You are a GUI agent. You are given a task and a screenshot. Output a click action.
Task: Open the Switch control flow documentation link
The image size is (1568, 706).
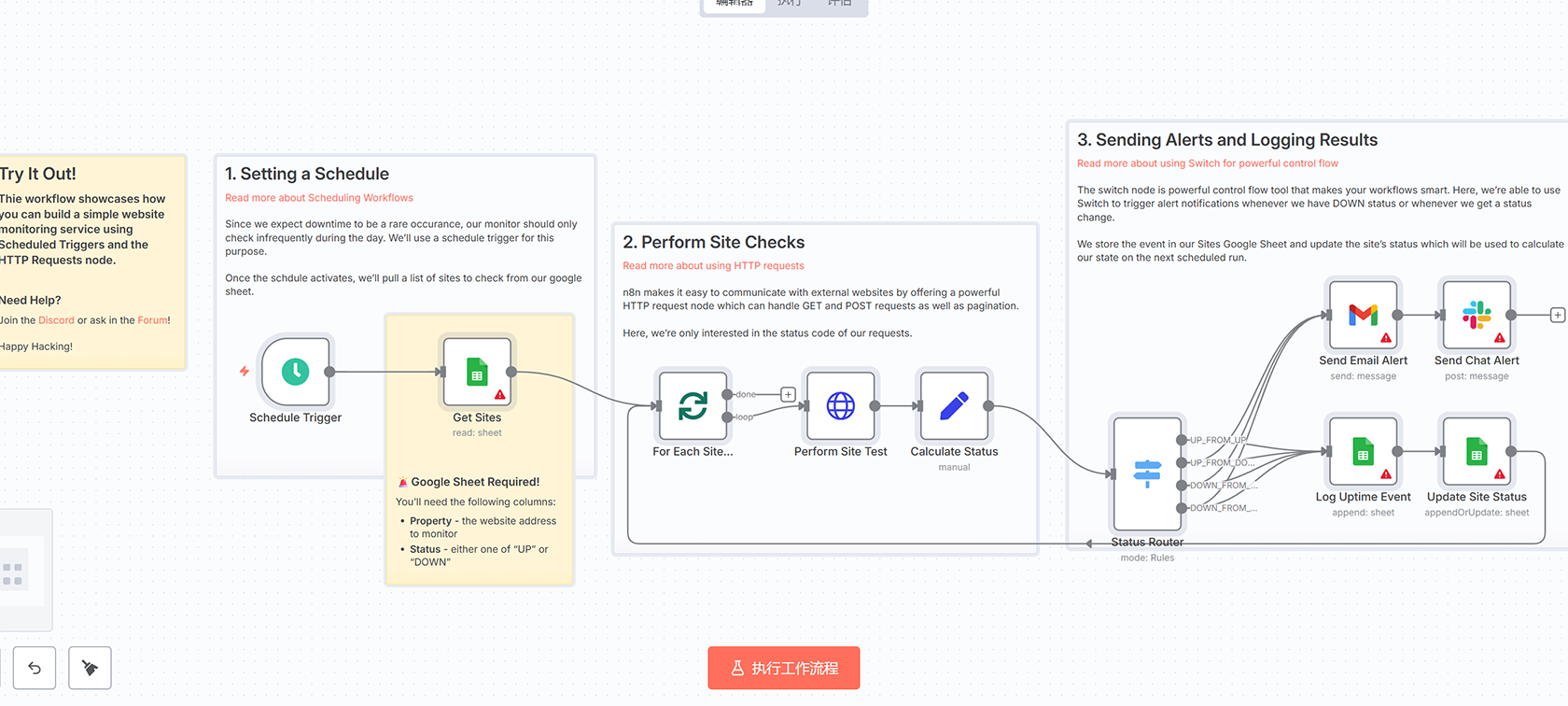pos(1207,163)
